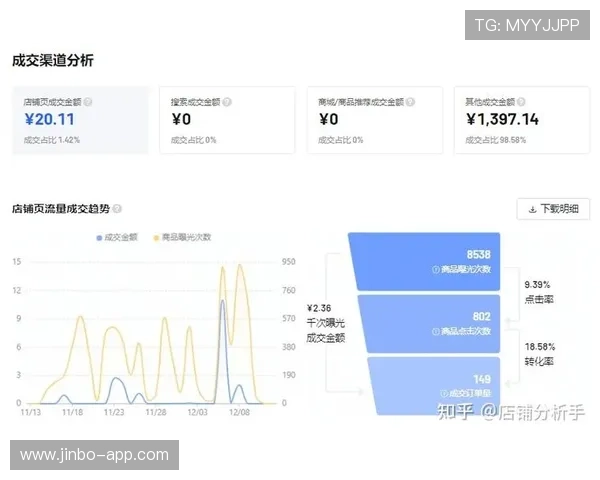
Task: Click the 11/23 date label on chart axis
Action: (114, 412)
